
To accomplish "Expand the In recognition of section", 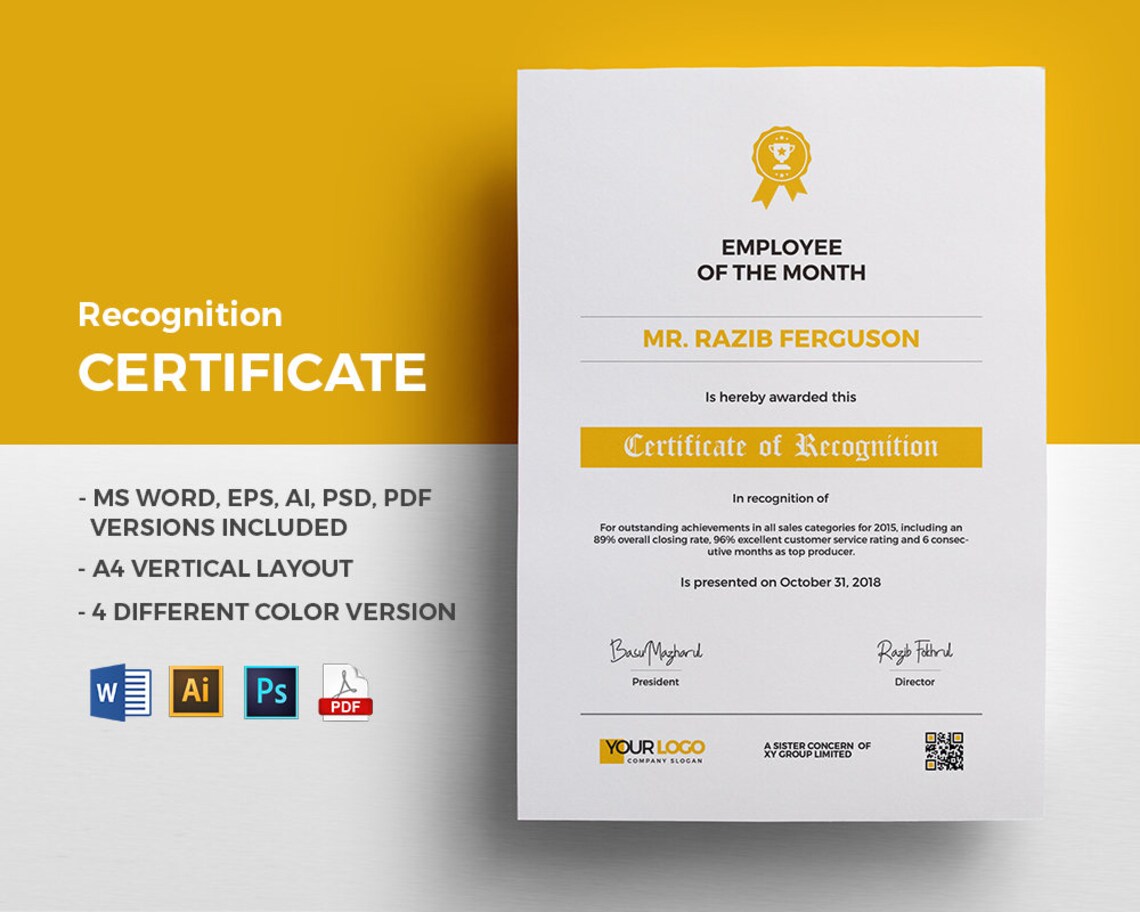I will tap(779, 496).
